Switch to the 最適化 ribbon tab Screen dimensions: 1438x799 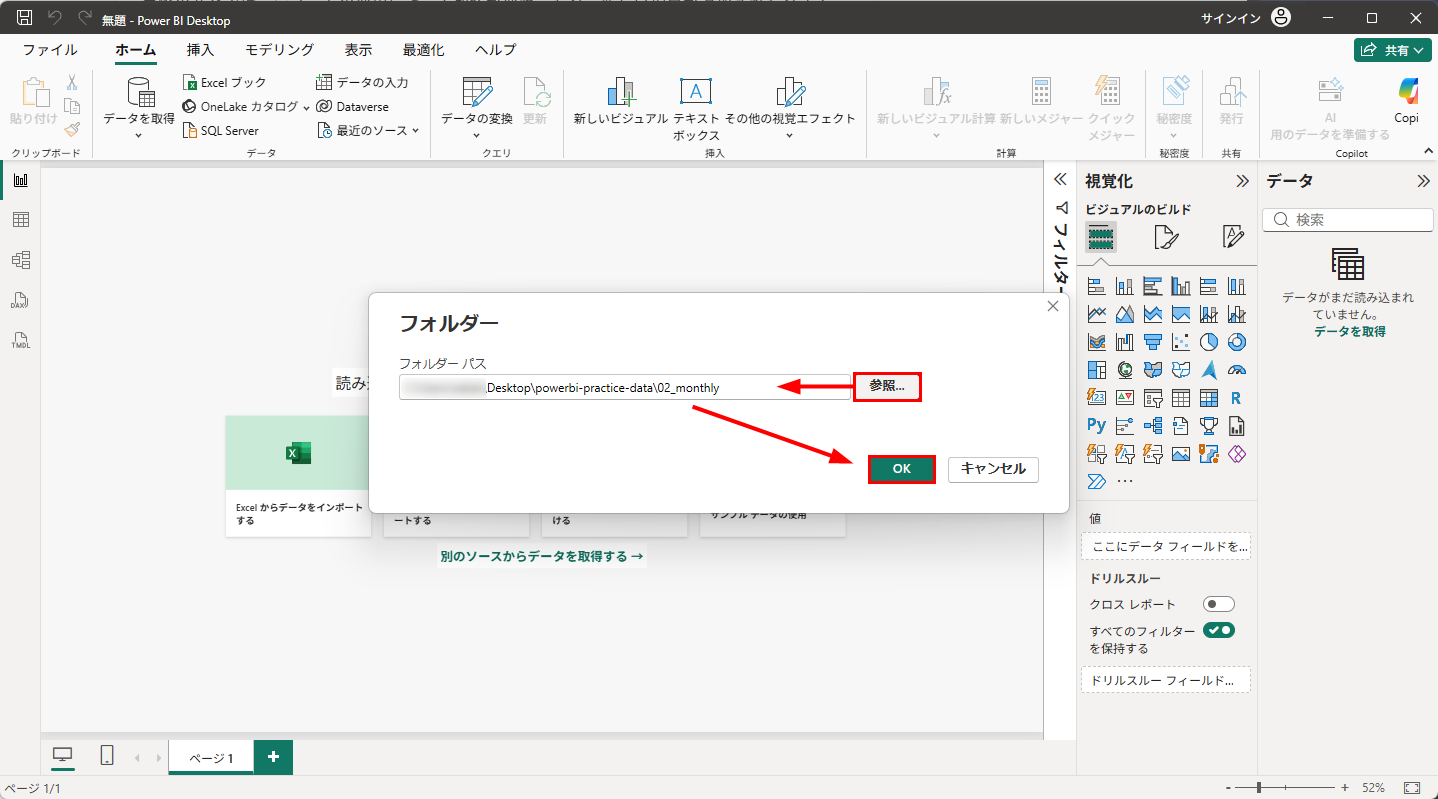point(424,50)
